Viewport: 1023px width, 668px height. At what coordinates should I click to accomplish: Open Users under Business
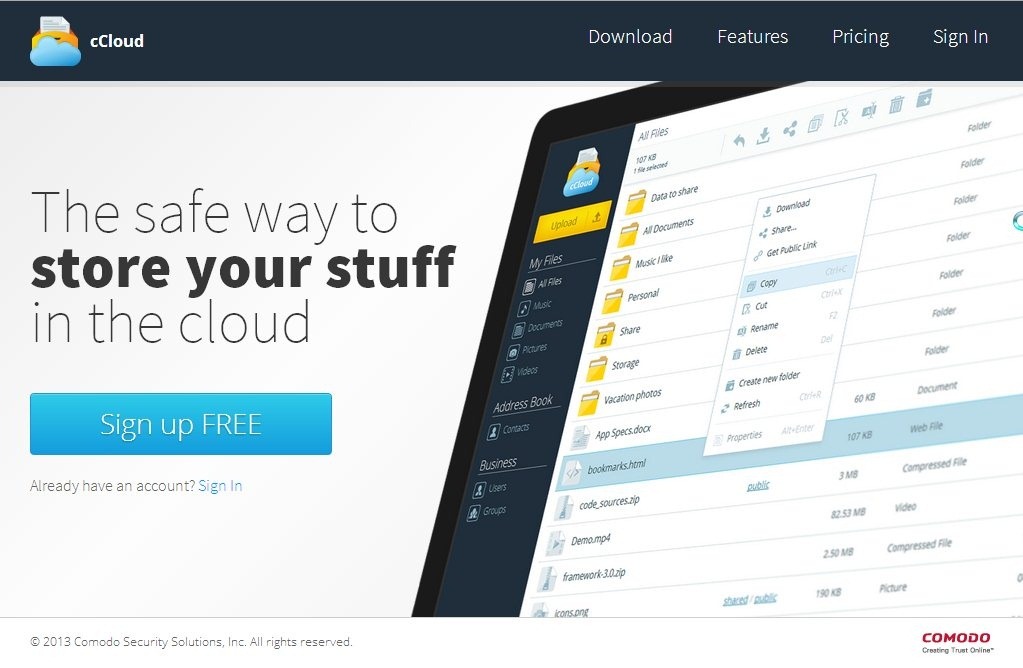pos(490,488)
